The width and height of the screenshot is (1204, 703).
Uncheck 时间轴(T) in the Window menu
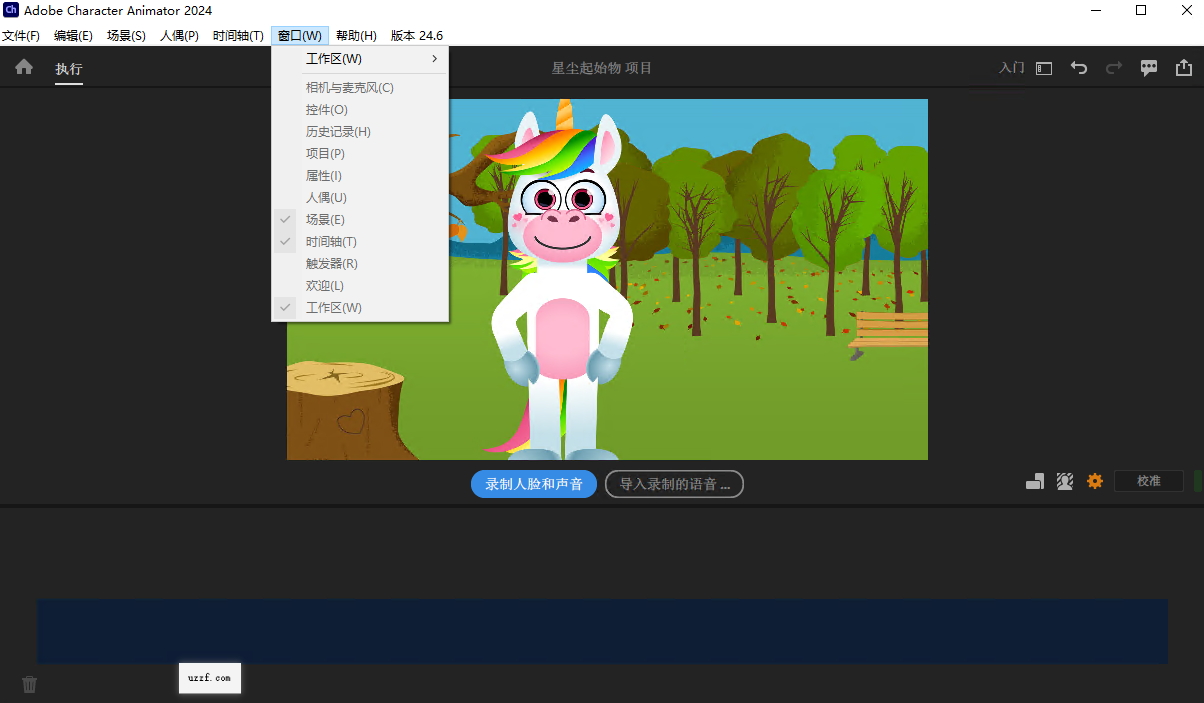pos(330,241)
